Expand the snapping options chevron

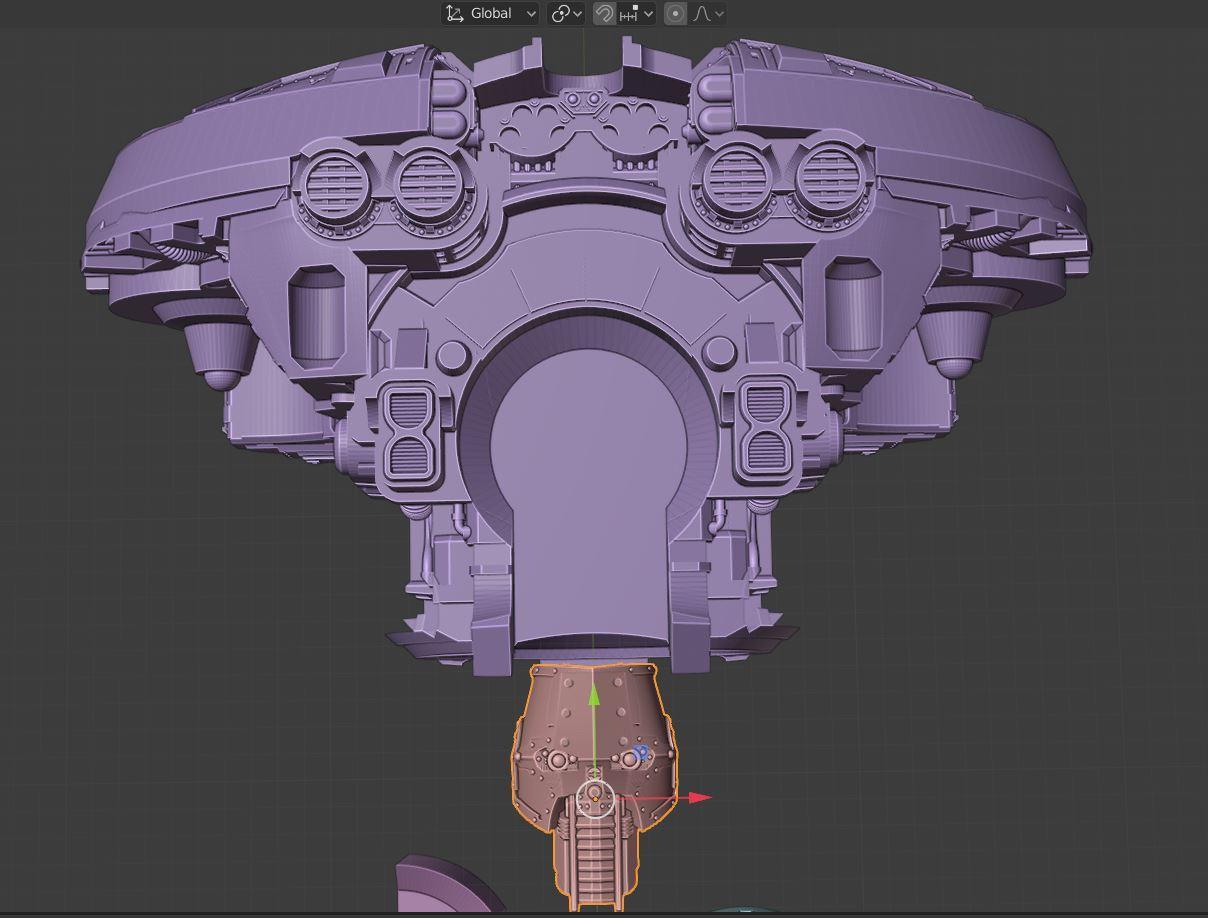click(648, 14)
